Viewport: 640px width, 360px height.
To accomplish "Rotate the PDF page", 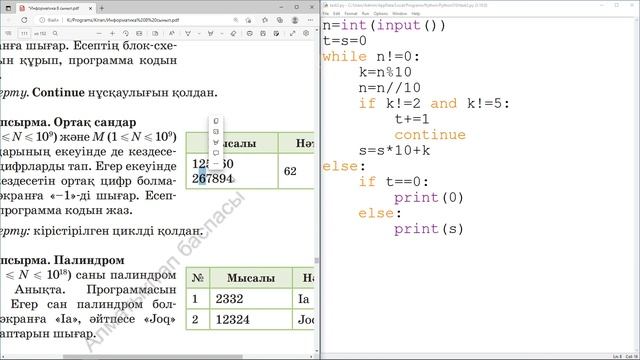I will point(126,33).
